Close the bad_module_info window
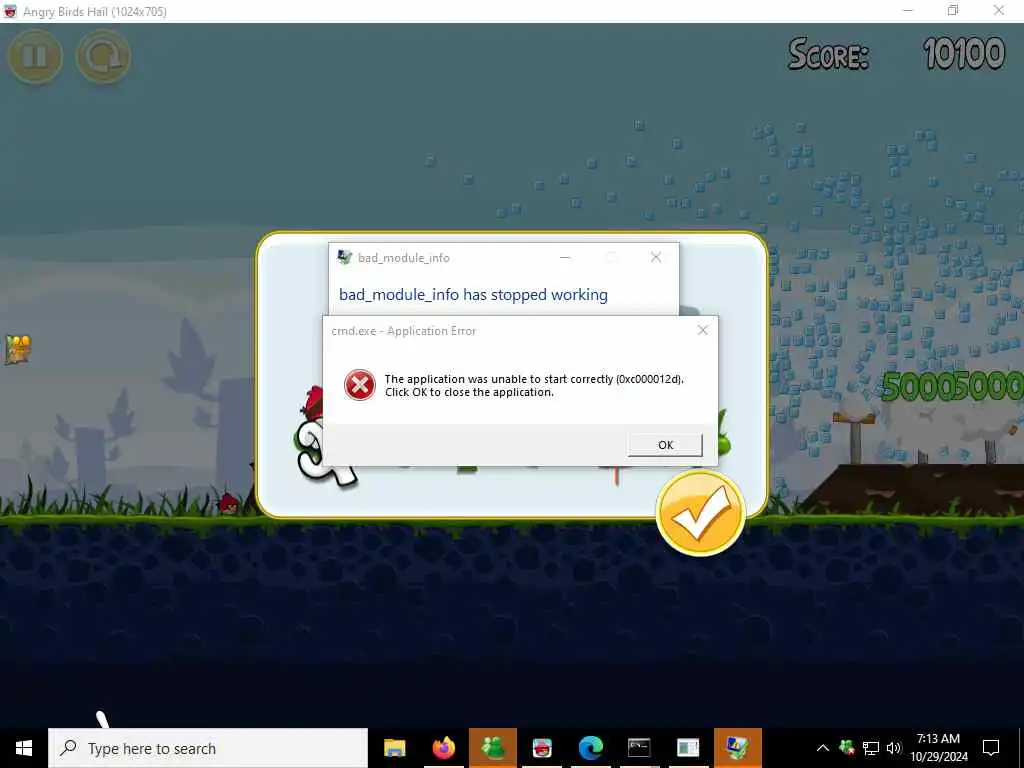This screenshot has height=768, width=1024. tap(656, 257)
